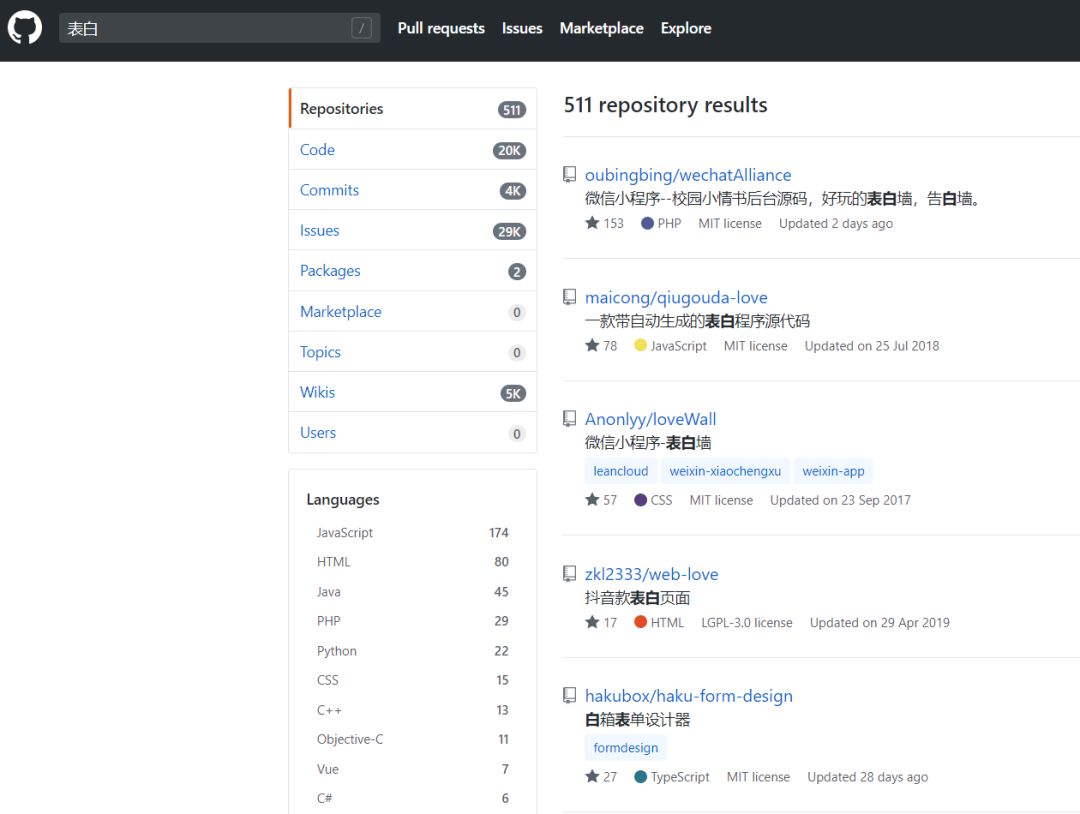Go to Marketplace in the header
The width and height of the screenshot is (1080, 814).
click(x=601, y=28)
